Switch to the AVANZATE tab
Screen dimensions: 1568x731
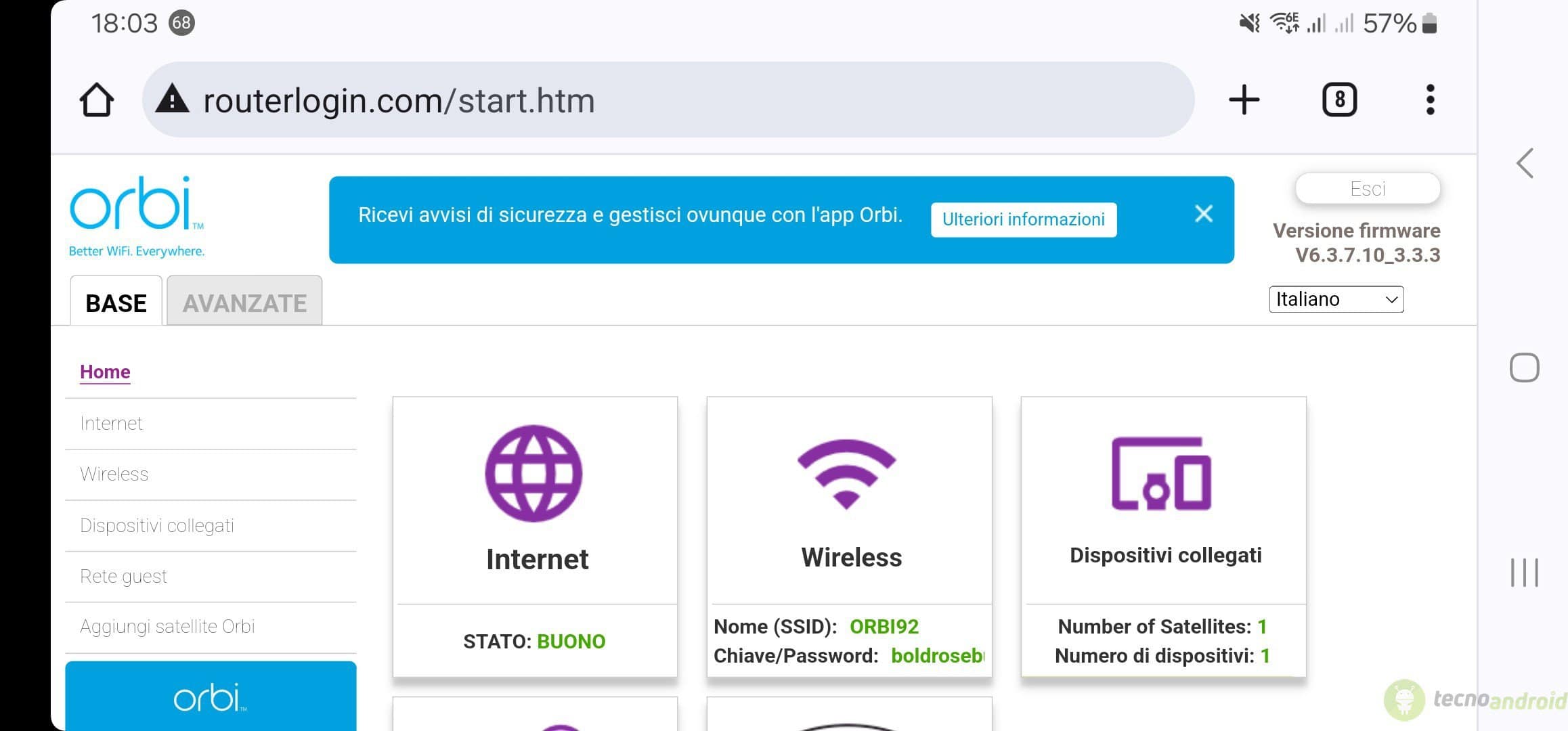[x=244, y=301]
